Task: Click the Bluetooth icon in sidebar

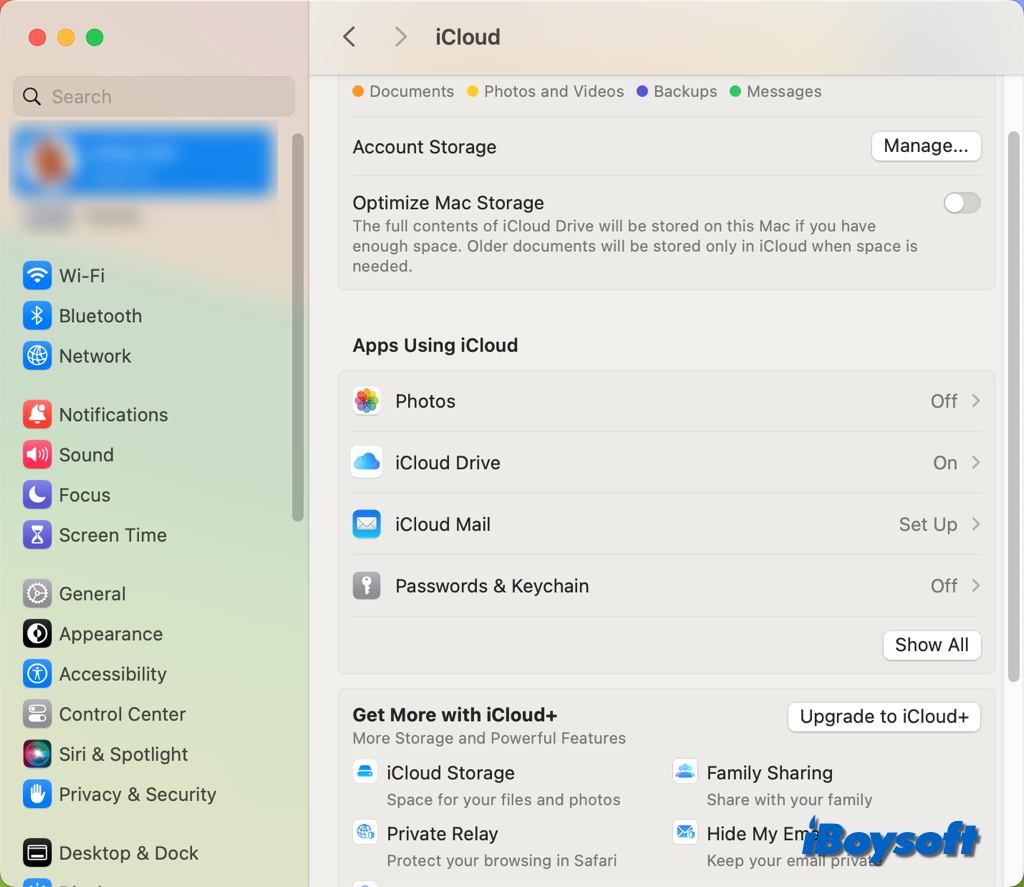Action: pyautogui.click(x=37, y=316)
